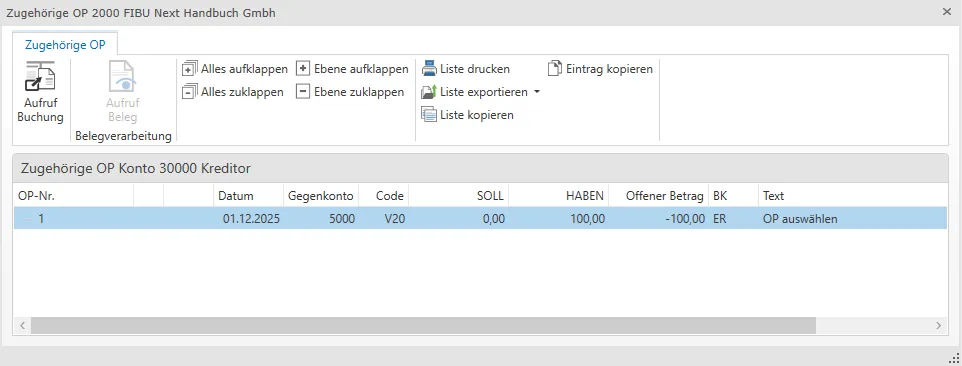Collapse one level with Ebene zuklappen
This screenshot has height=366, width=962.
click(350, 93)
